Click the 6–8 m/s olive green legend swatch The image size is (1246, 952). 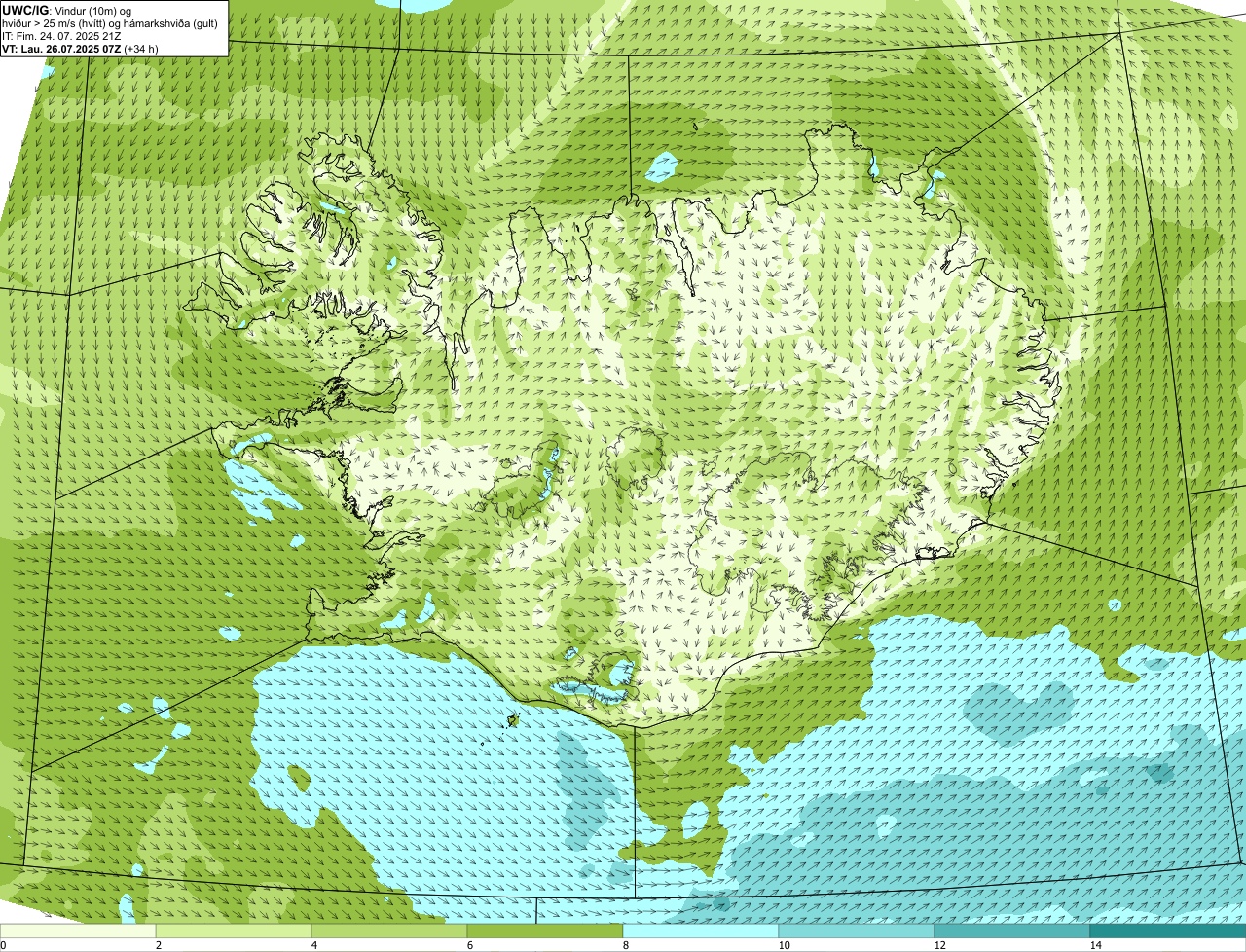545,931
